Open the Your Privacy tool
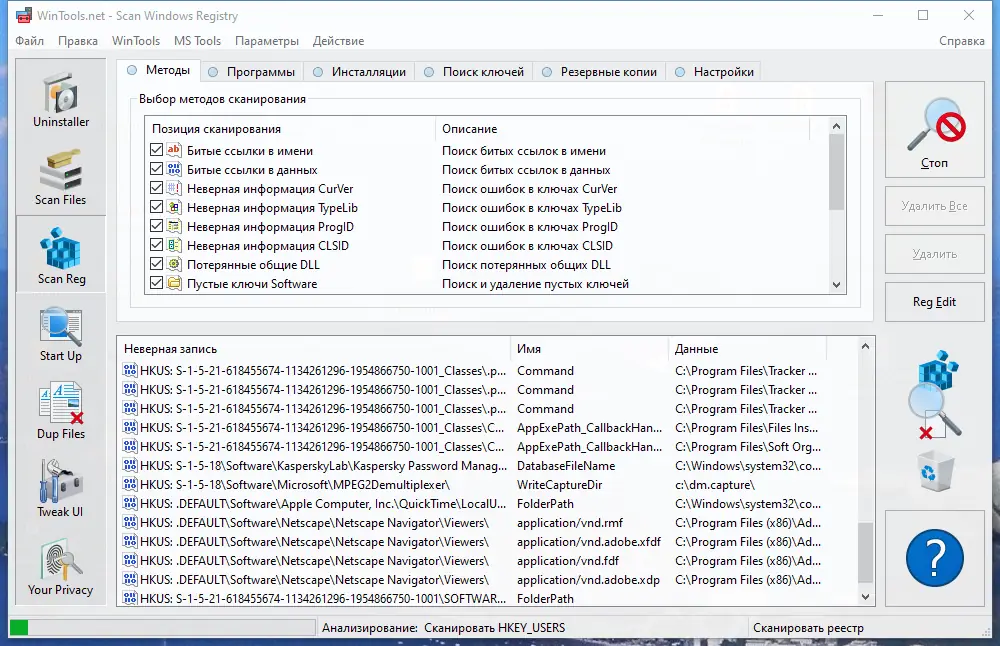Image resolution: width=1000 pixels, height=646 pixels. click(x=61, y=568)
